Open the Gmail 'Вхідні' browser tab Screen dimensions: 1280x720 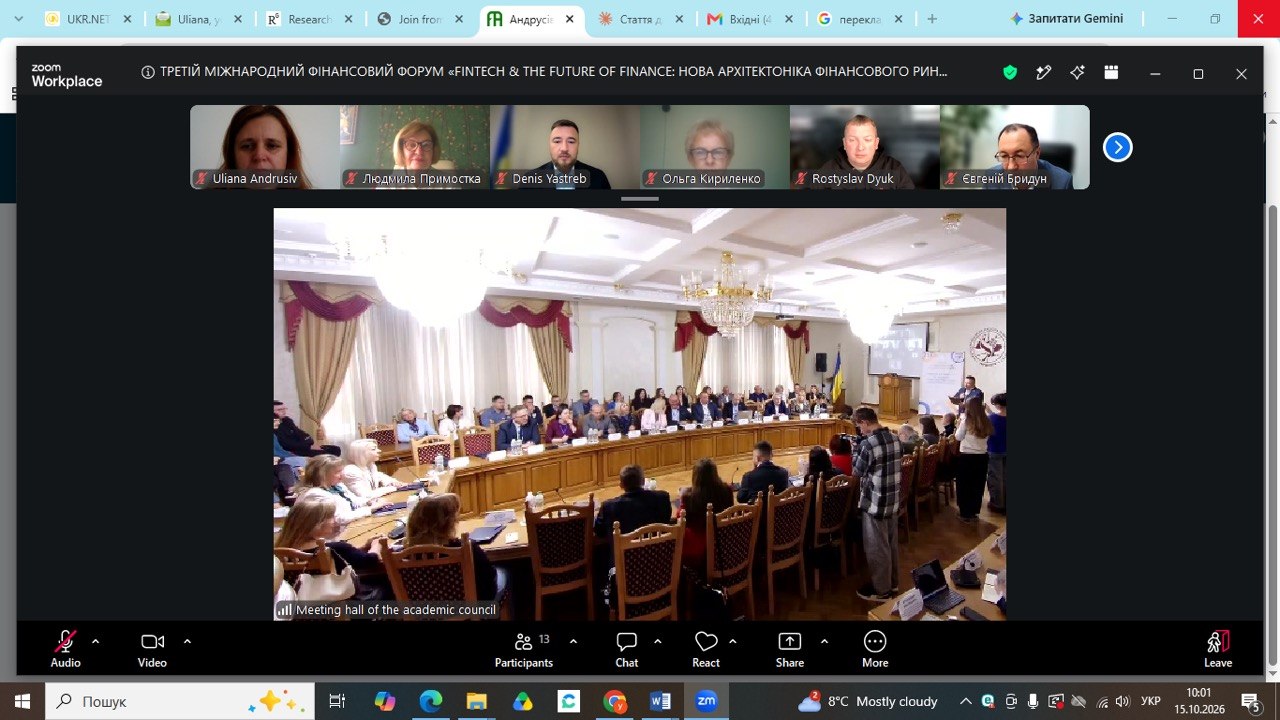tap(752, 19)
